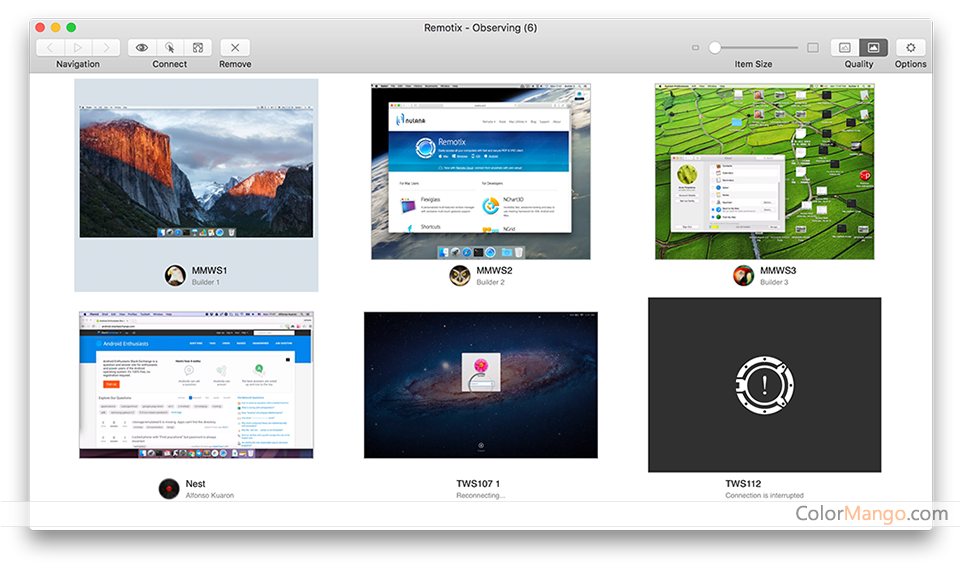Image resolution: width=960 pixels, height=580 pixels.
Task: Open the MMWS3 green fields thumbnail
Action: [x=764, y=171]
